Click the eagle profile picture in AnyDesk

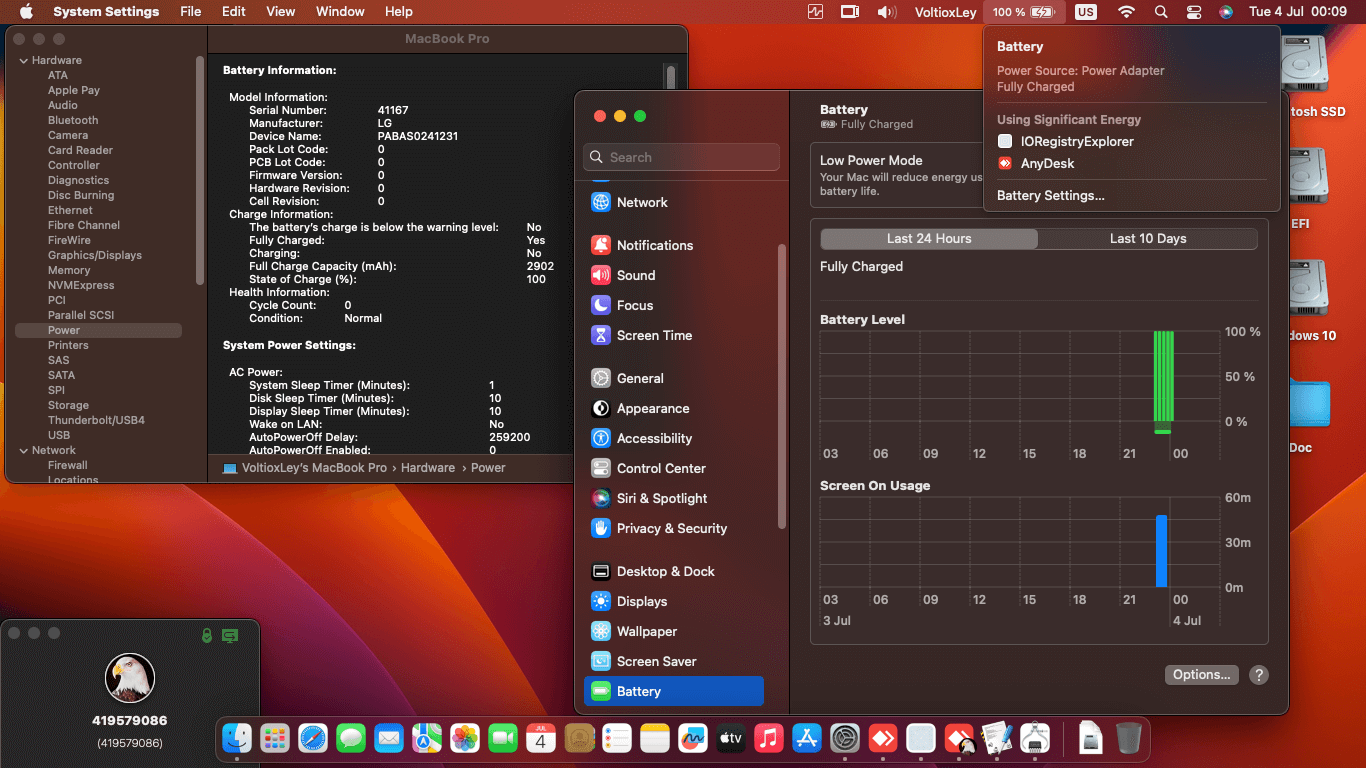(x=130, y=678)
